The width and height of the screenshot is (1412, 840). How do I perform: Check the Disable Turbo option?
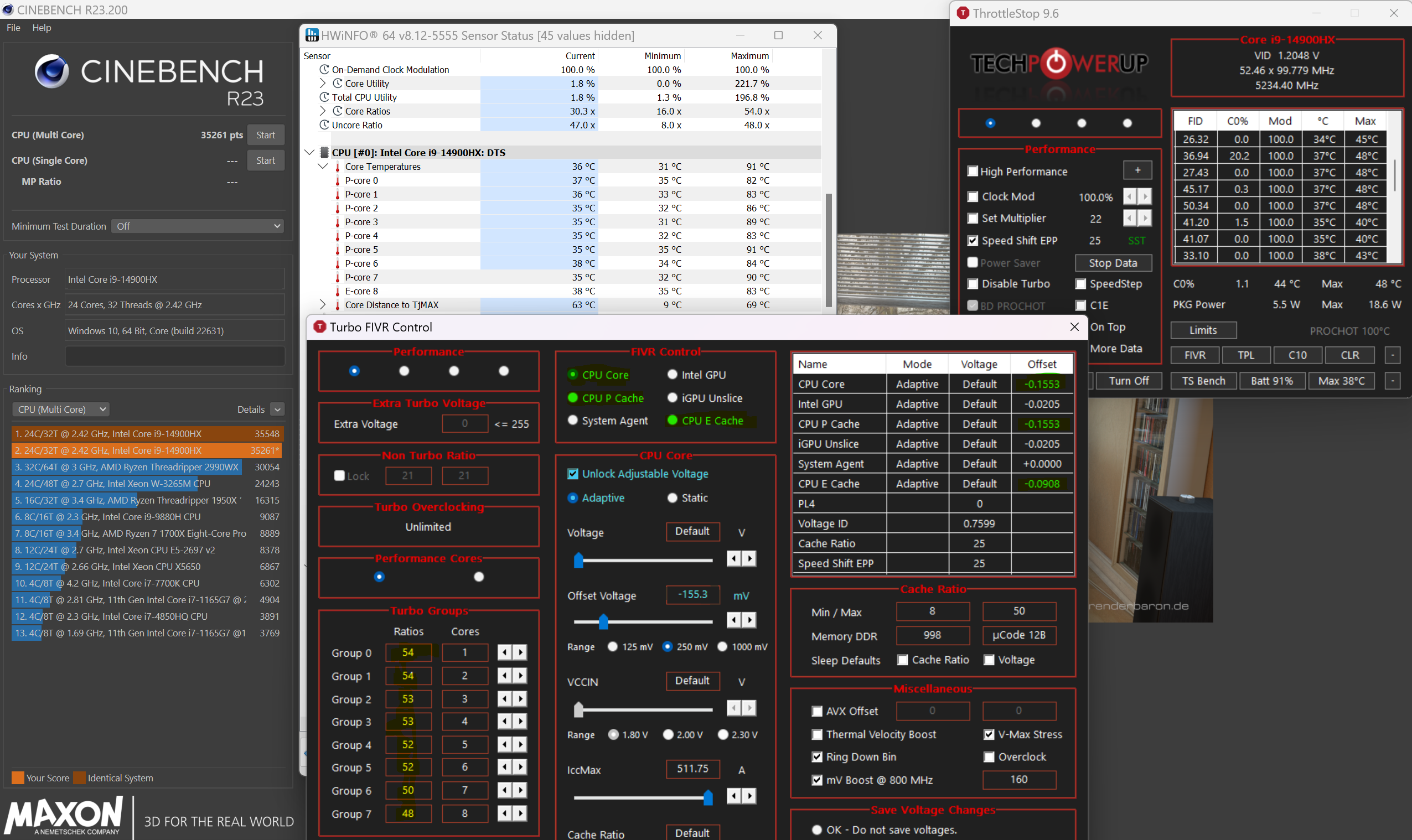973,283
